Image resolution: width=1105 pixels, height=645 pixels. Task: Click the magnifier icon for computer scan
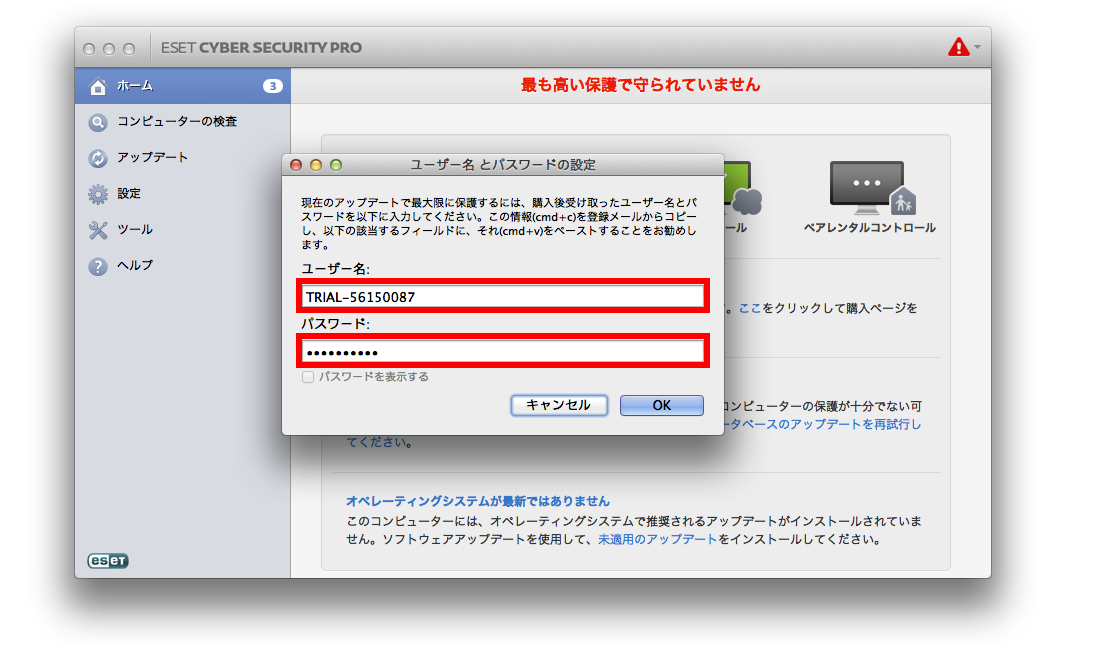(98, 122)
